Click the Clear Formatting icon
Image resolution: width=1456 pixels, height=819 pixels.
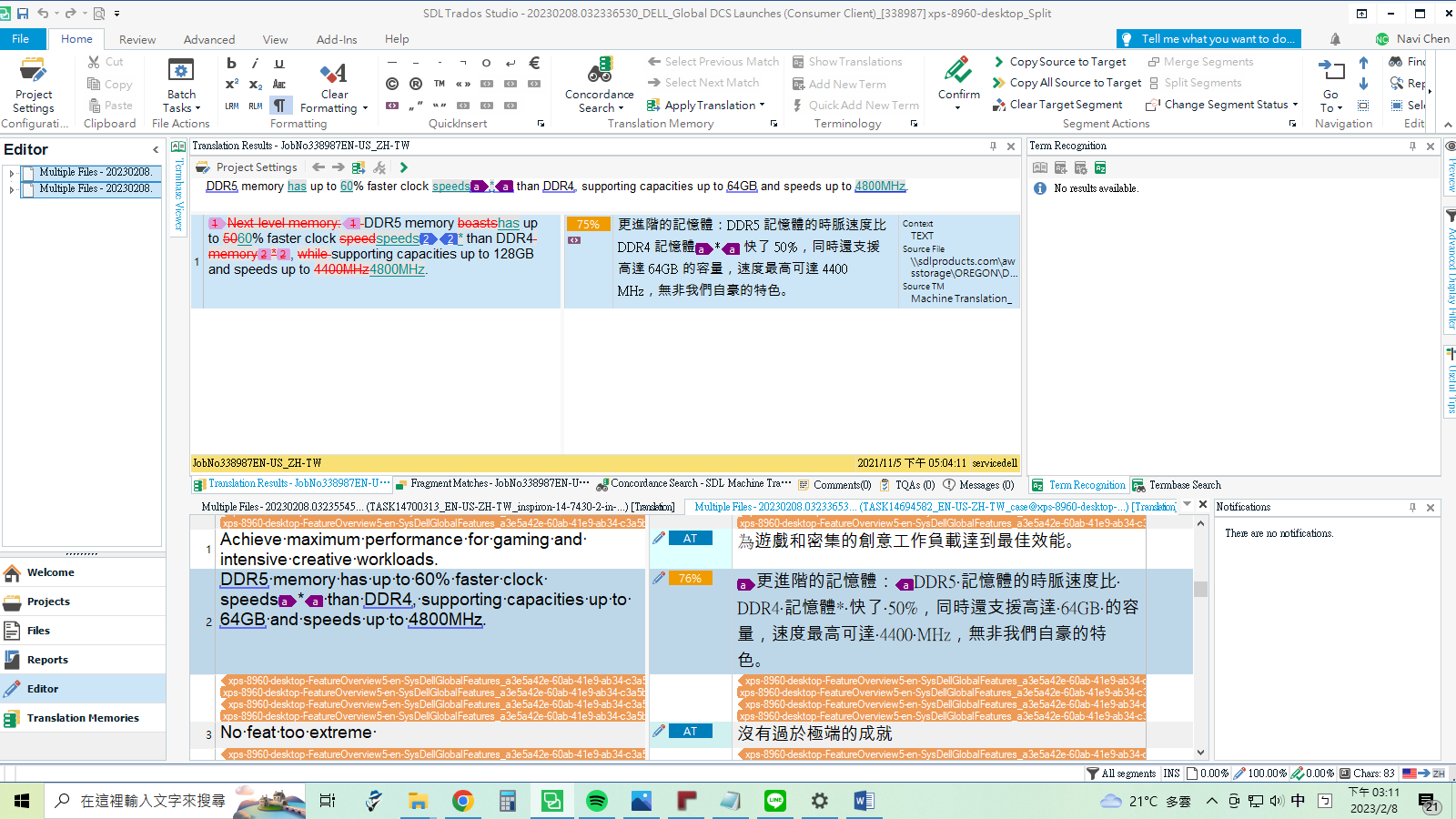click(334, 72)
